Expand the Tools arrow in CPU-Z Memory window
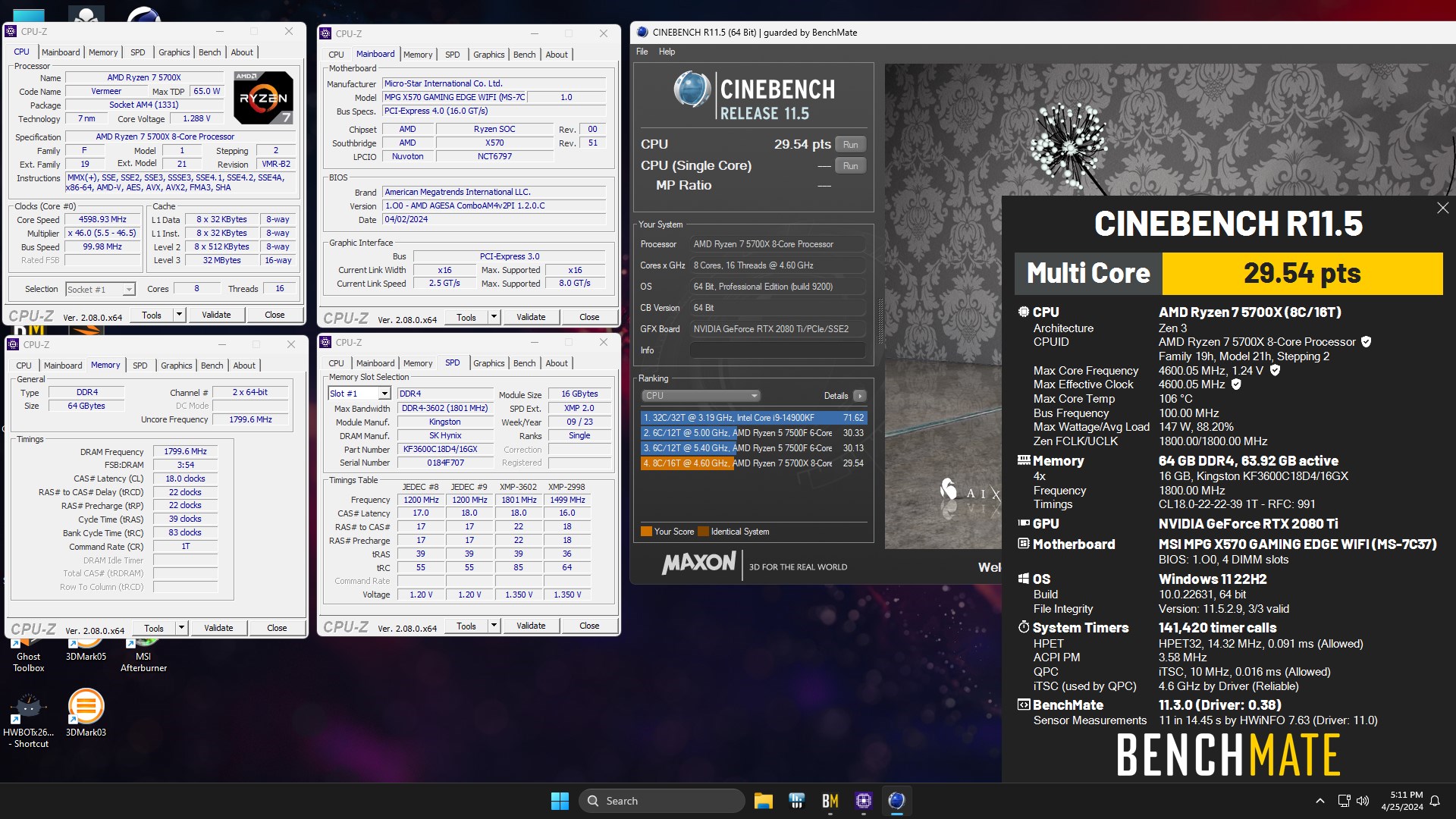Screen dimensions: 1456x819 tap(182, 628)
